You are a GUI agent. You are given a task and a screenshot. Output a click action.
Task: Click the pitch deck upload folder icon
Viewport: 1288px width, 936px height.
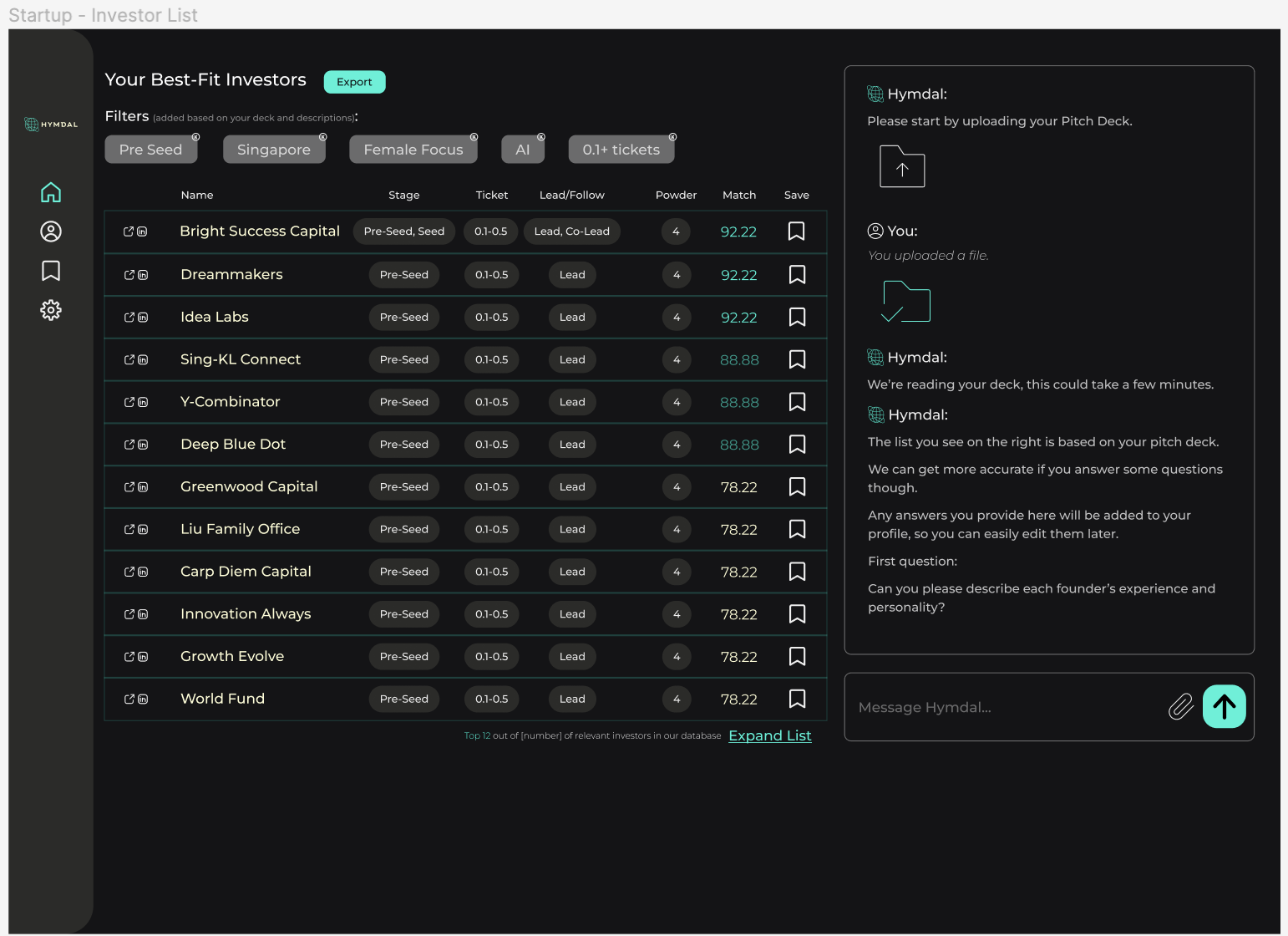[x=902, y=166]
